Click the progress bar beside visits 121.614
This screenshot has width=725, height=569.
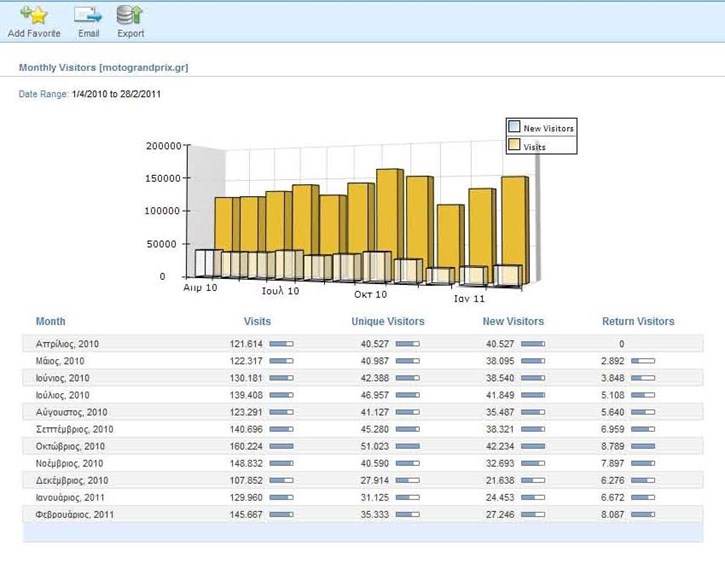click(x=282, y=344)
